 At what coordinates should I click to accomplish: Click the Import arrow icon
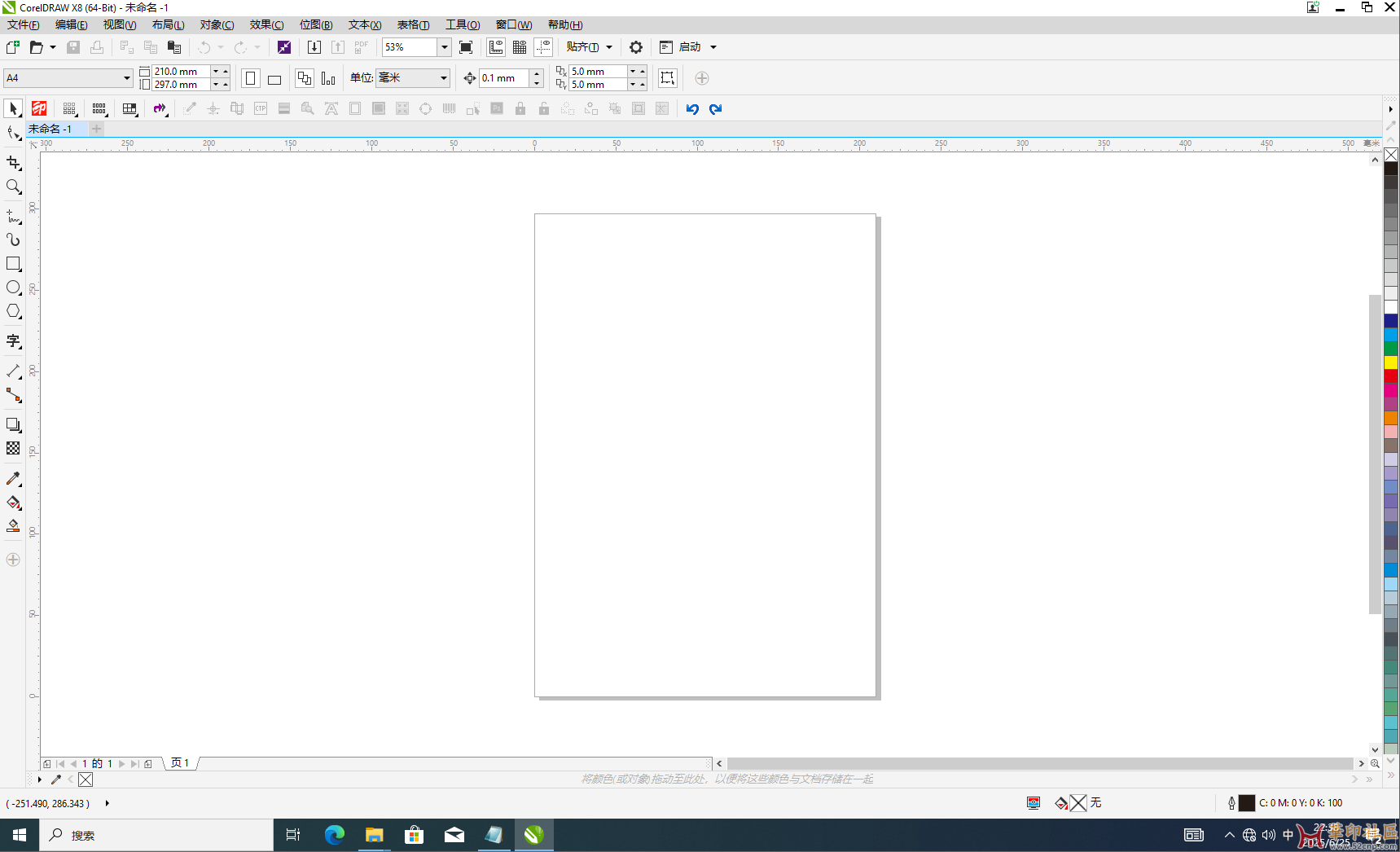tap(314, 47)
